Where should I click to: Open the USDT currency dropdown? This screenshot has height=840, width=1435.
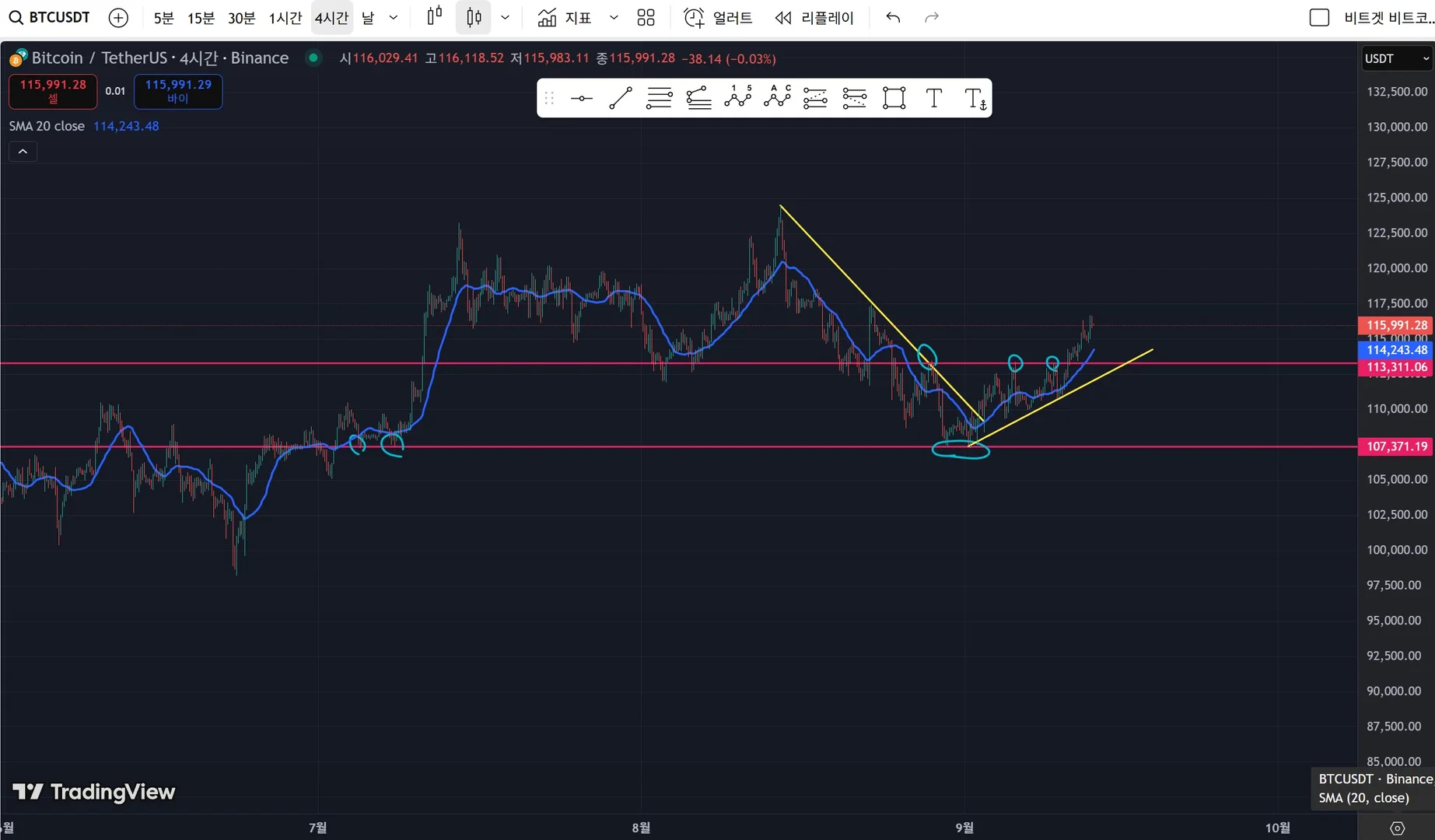[x=1397, y=58]
